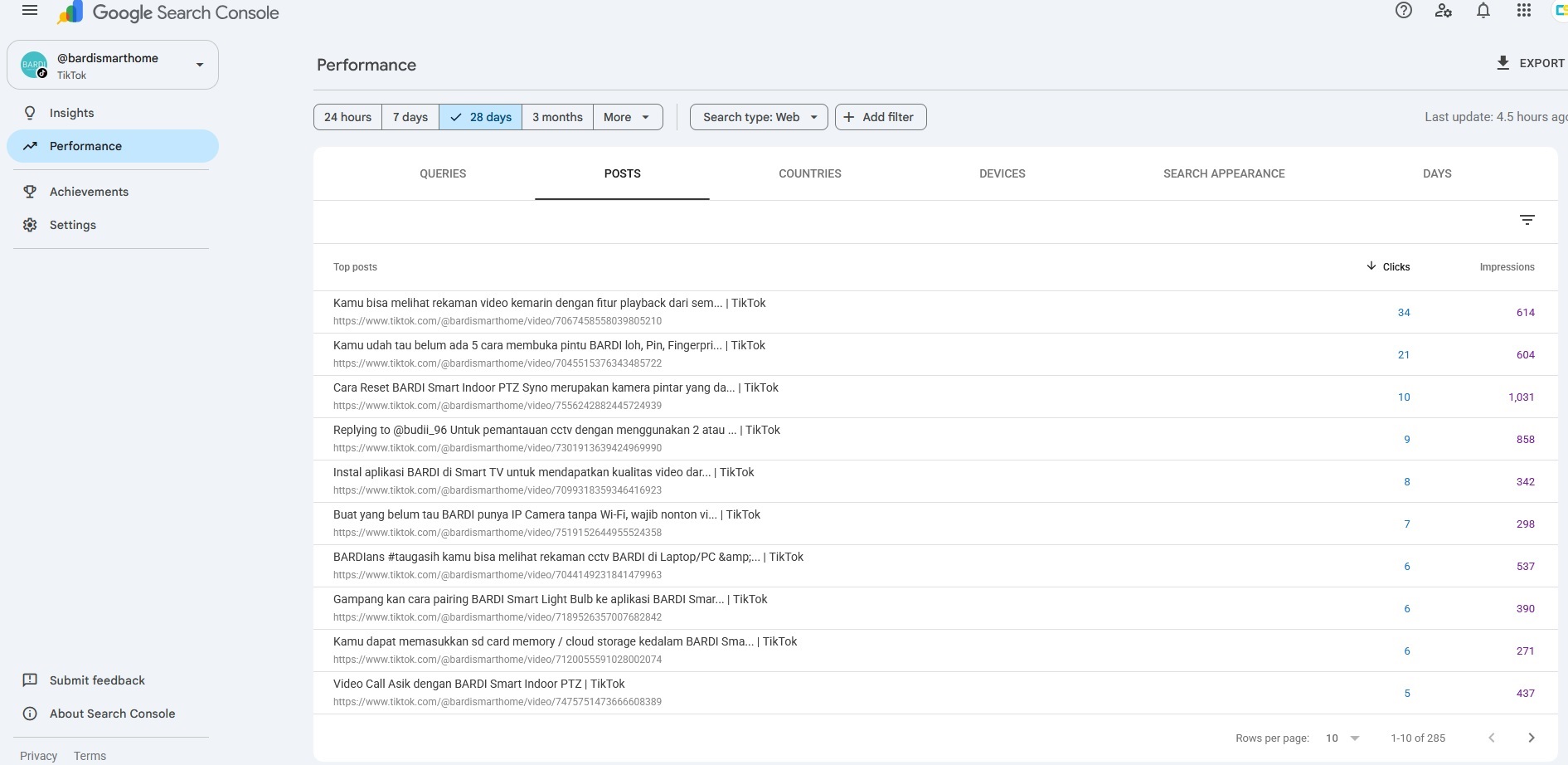Open Cara Reset BARDI Smart Indoor PTZ post

pos(935,397)
